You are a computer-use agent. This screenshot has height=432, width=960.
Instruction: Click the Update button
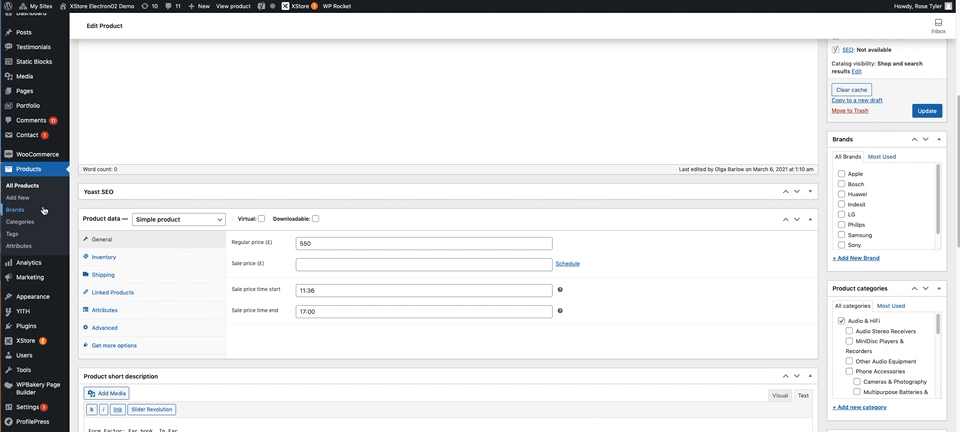(927, 111)
